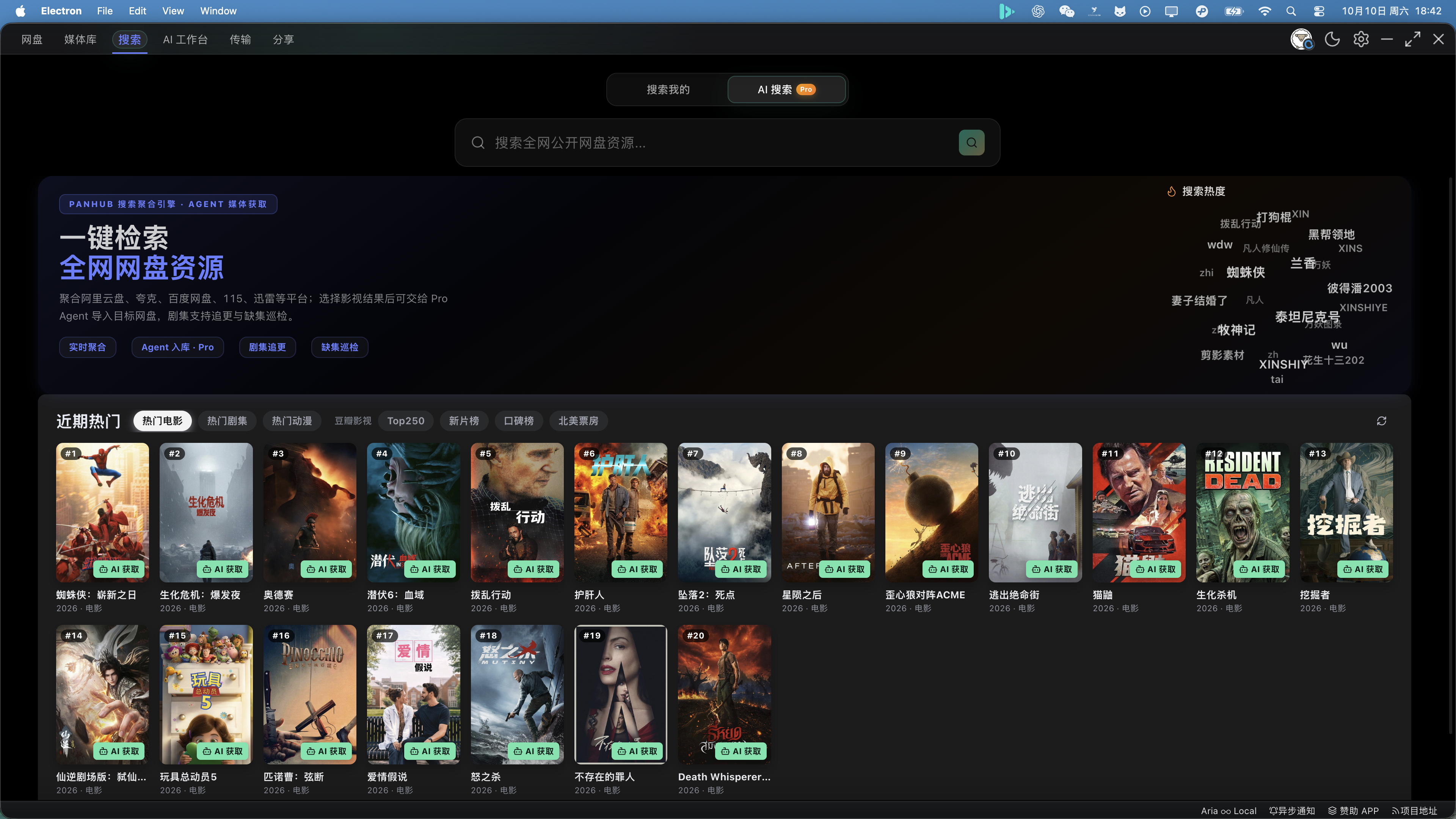This screenshot has height=819, width=1456.
Task: Click 泰坦尼克号 in search heat cloud
Action: [1307, 317]
